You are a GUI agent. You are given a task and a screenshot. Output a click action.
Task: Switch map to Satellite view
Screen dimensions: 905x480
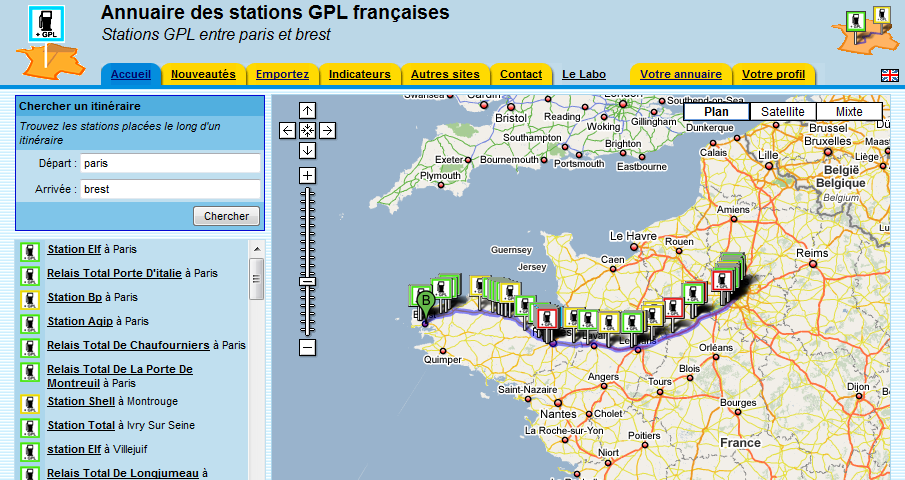(782, 112)
